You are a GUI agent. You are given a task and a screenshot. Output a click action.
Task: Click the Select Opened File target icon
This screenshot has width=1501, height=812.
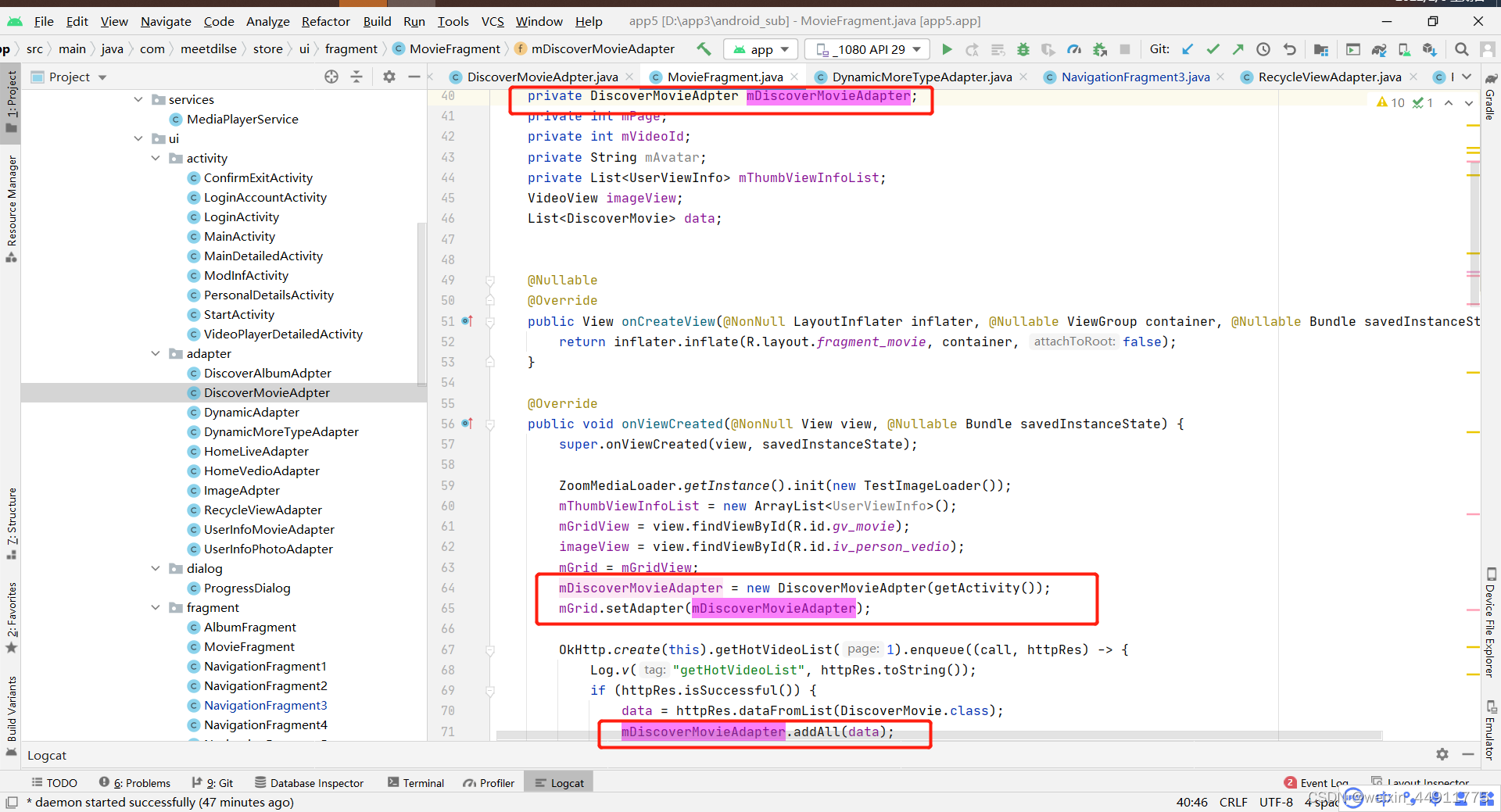pos(331,77)
